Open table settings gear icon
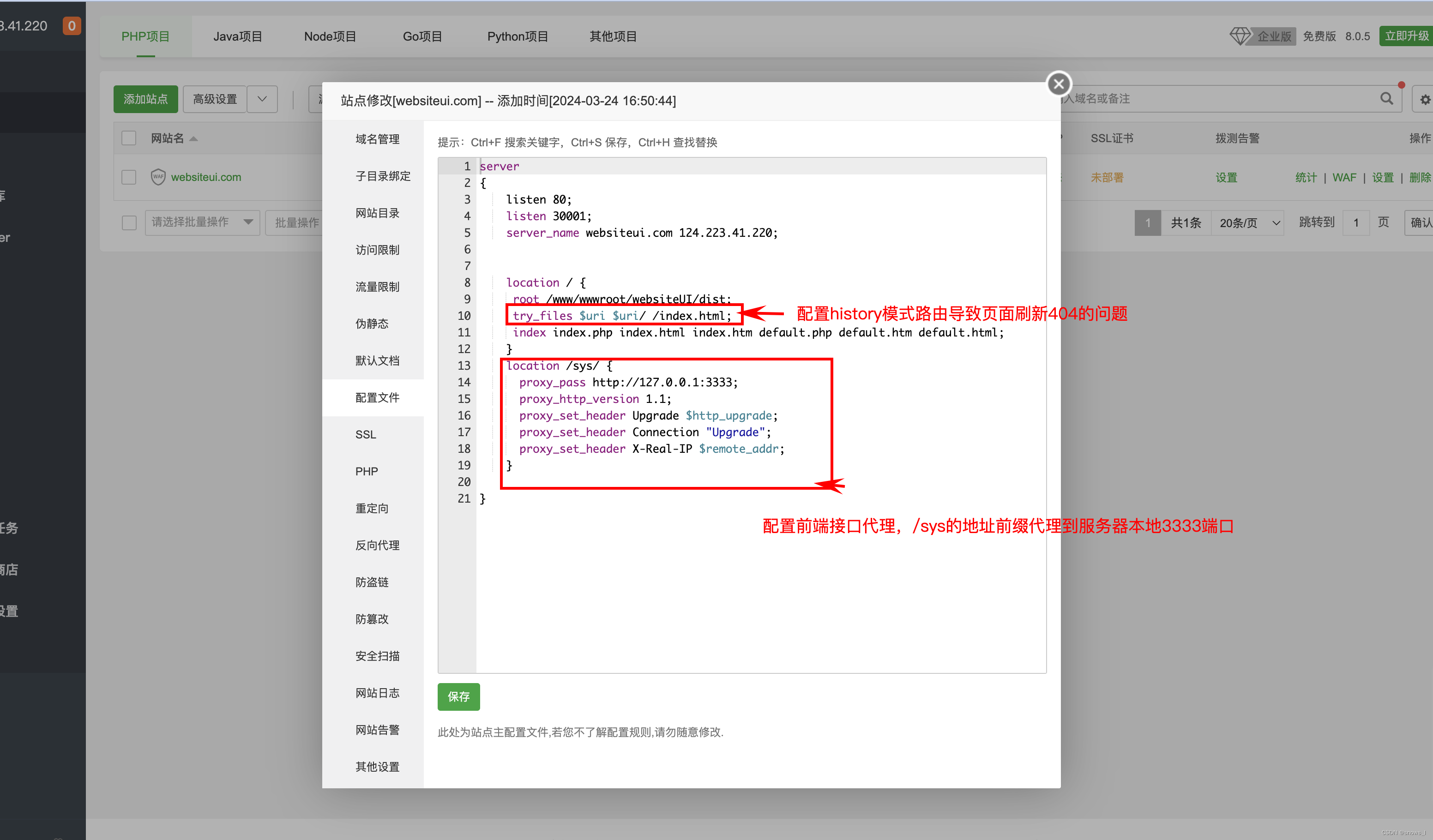The height and width of the screenshot is (840, 1433). click(x=1425, y=99)
